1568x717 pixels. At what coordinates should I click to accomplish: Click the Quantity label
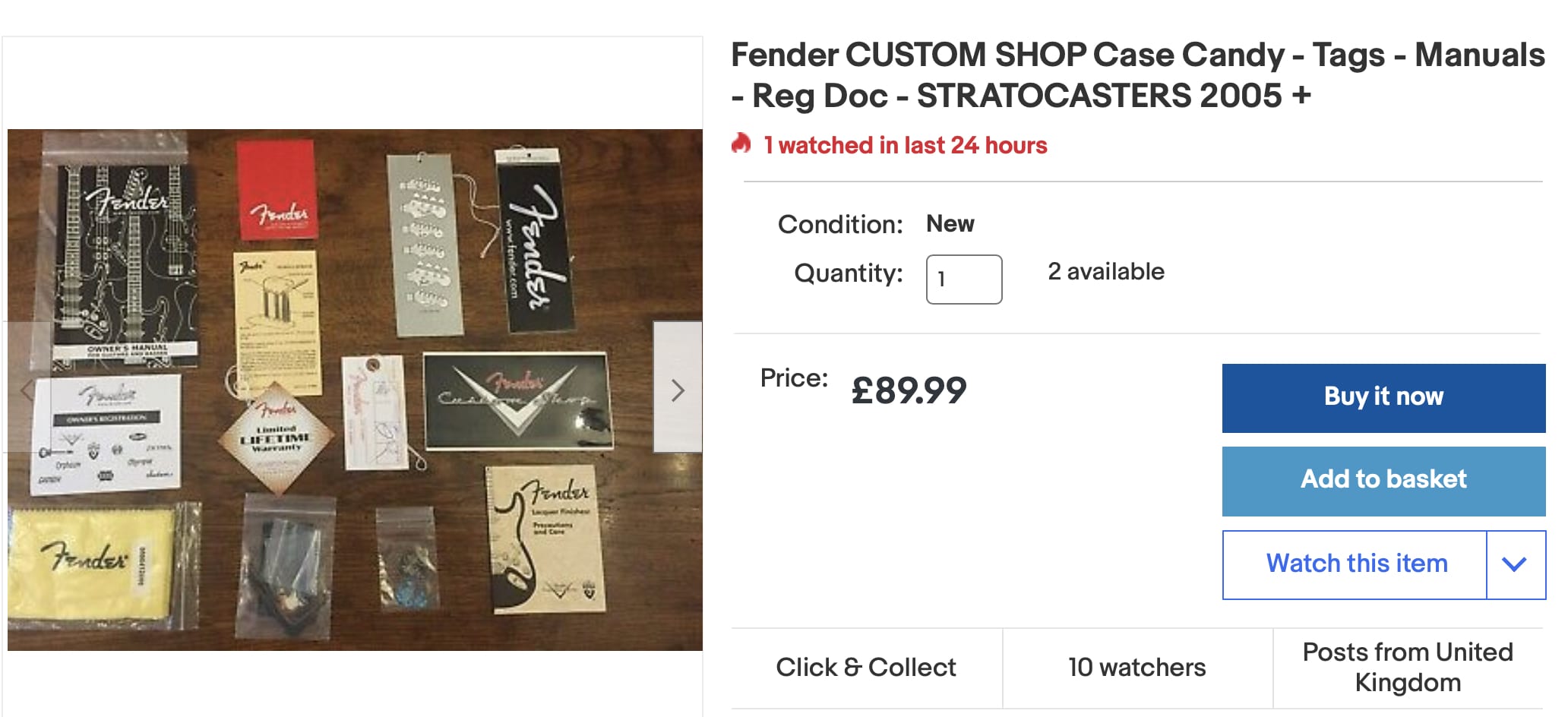click(848, 273)
